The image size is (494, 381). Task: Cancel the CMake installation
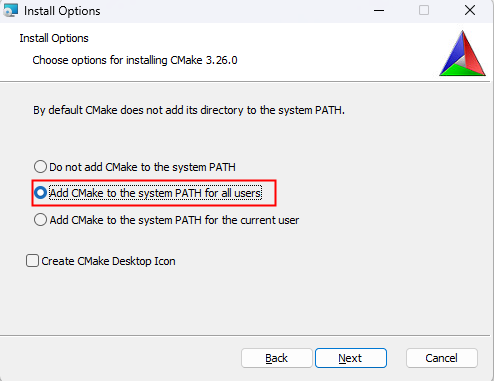pyautogui.click(x=442, y=358)
